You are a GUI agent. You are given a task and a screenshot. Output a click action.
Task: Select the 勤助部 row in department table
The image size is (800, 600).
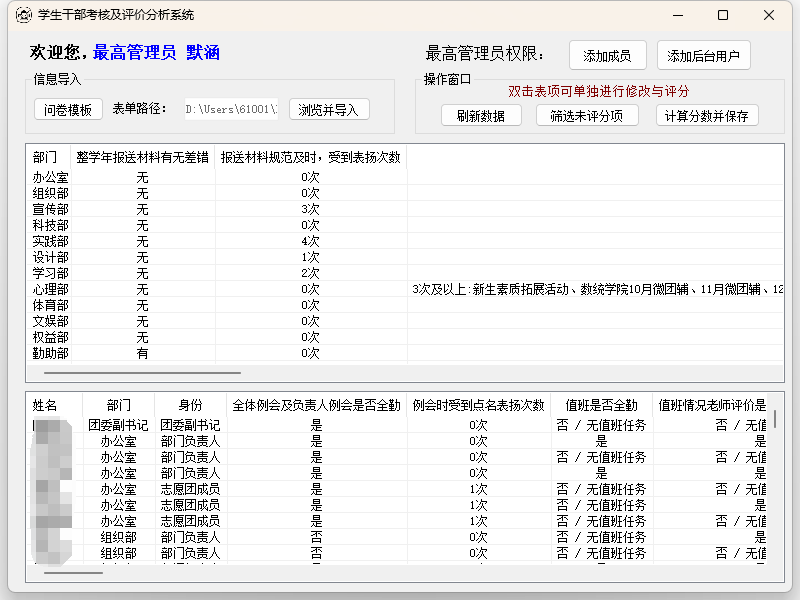pos(50,353)
